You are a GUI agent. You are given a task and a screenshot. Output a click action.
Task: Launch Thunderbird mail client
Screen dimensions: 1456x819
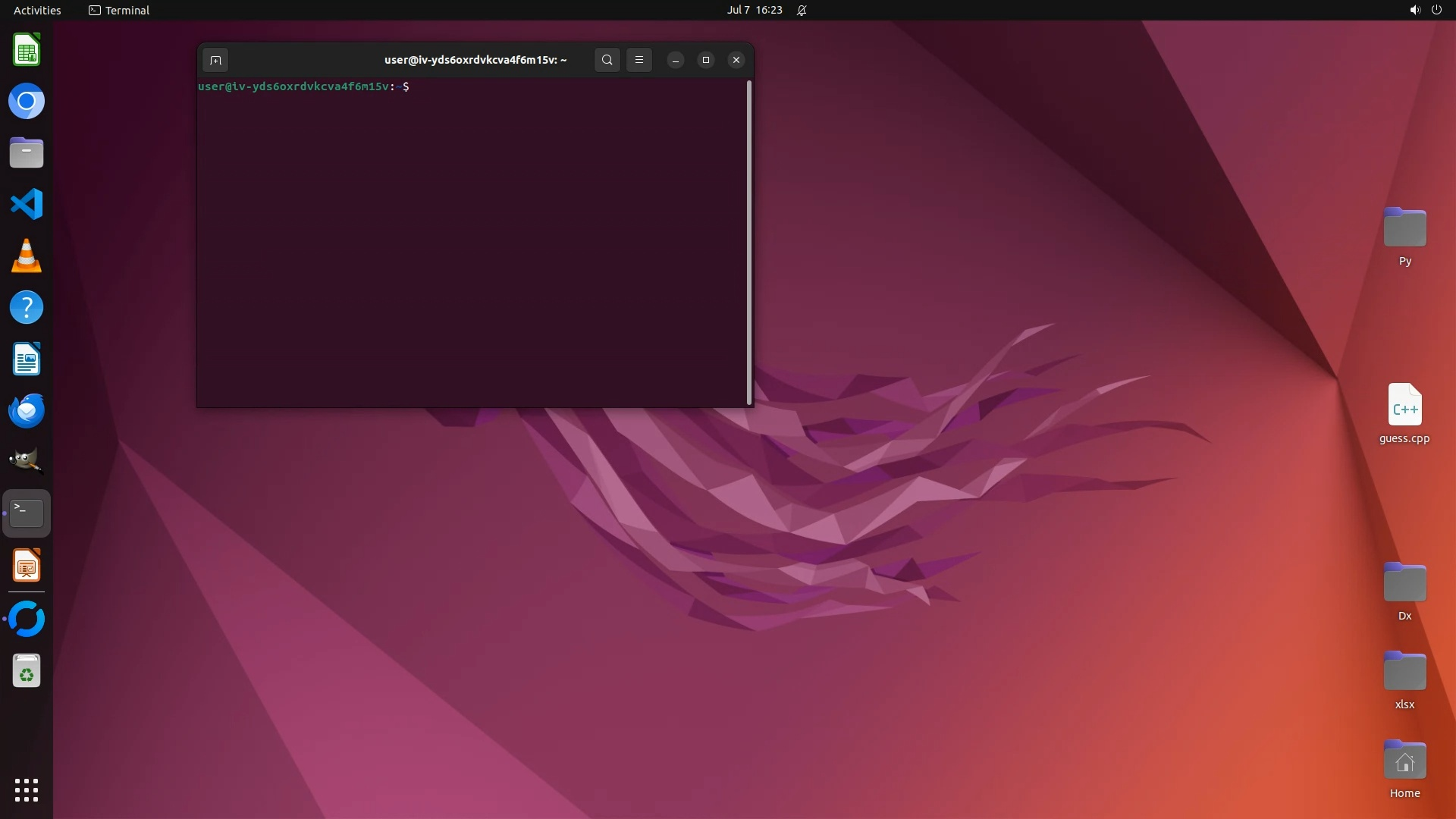tap(27, 411)
